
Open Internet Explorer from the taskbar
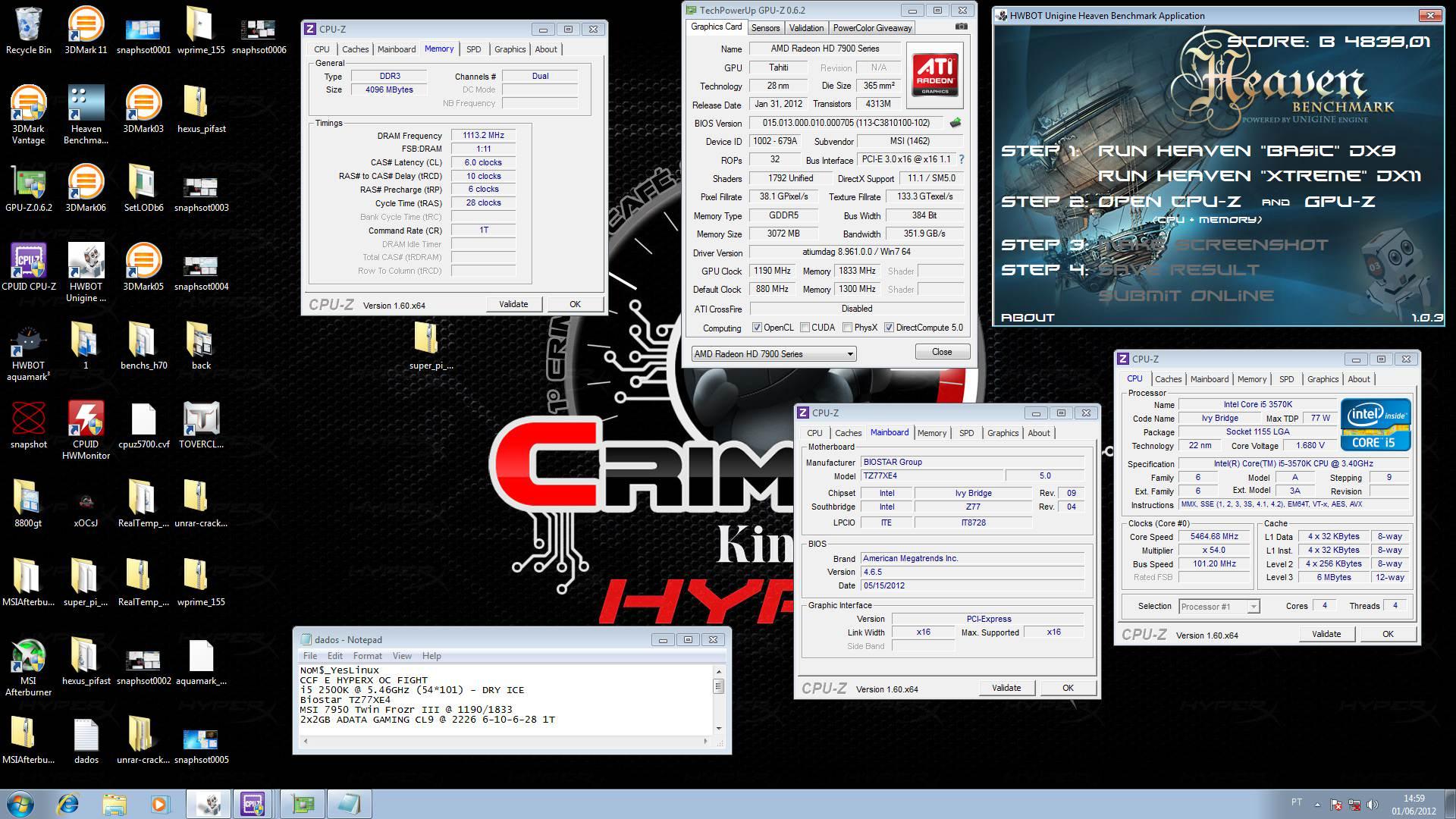point(68,804)
